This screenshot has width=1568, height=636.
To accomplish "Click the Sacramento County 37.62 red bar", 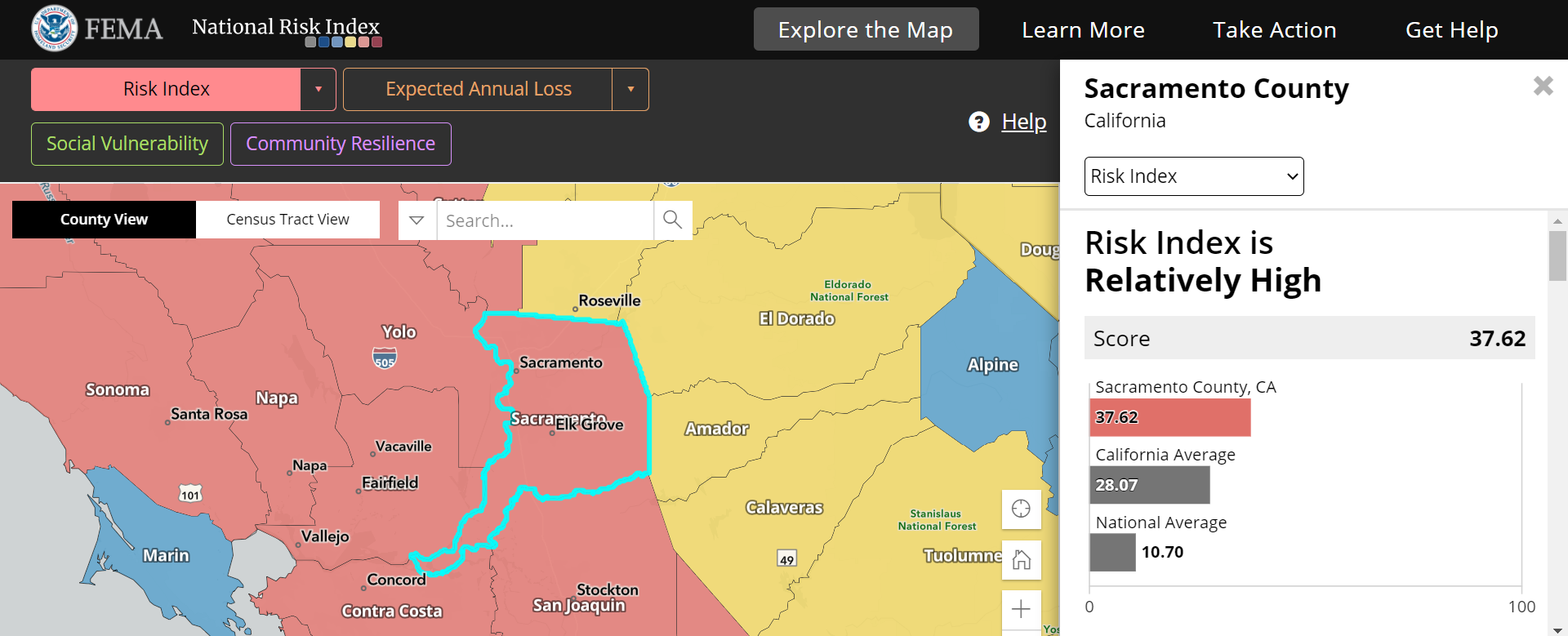I will (x=1170, y=417).
